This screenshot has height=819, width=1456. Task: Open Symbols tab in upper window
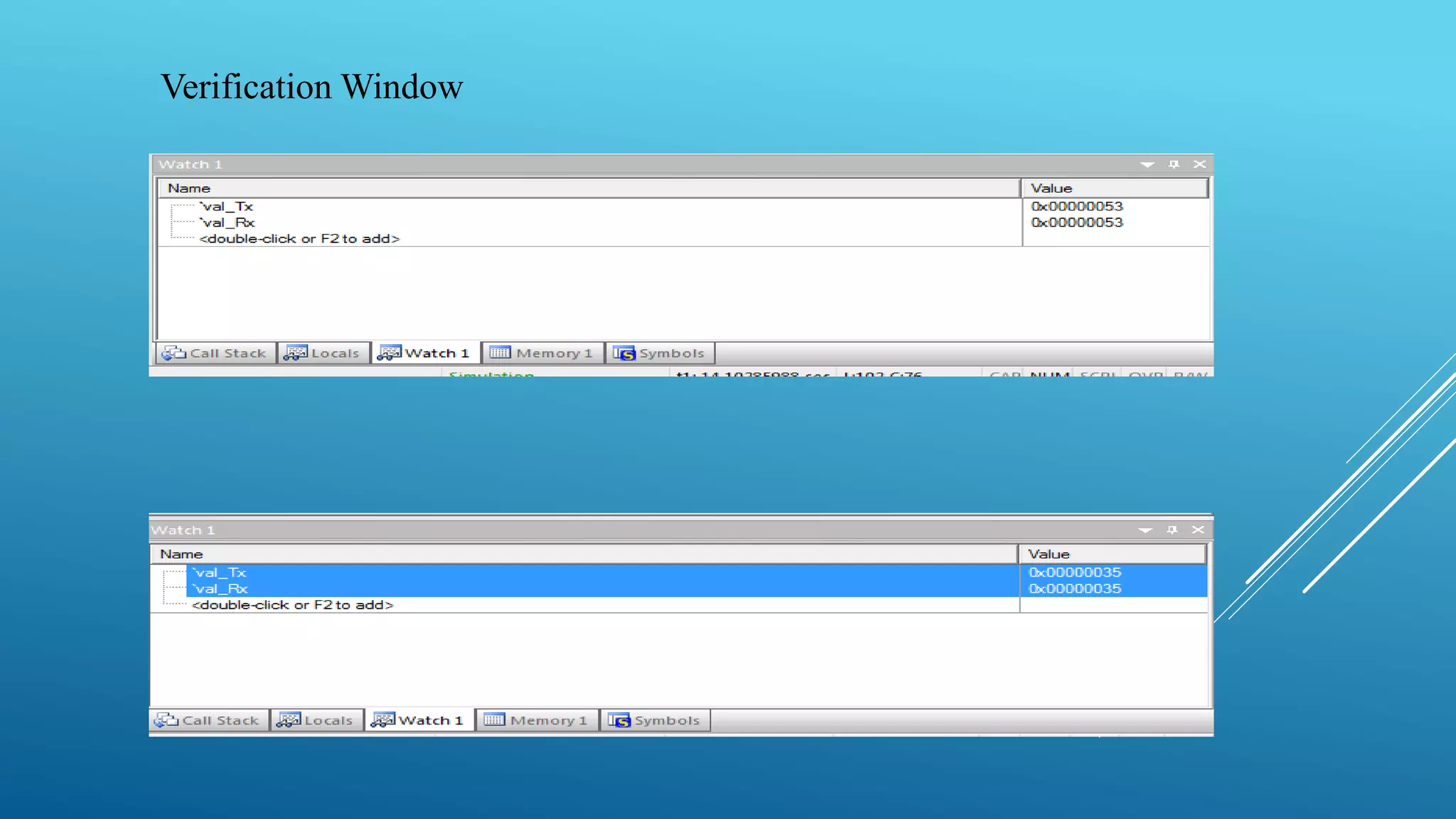coord(659,353)
